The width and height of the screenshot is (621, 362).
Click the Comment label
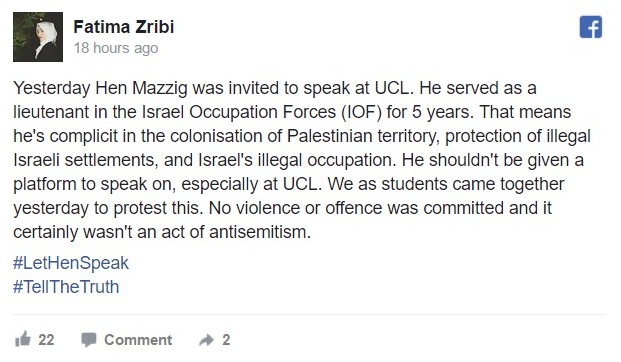[138, 340]
